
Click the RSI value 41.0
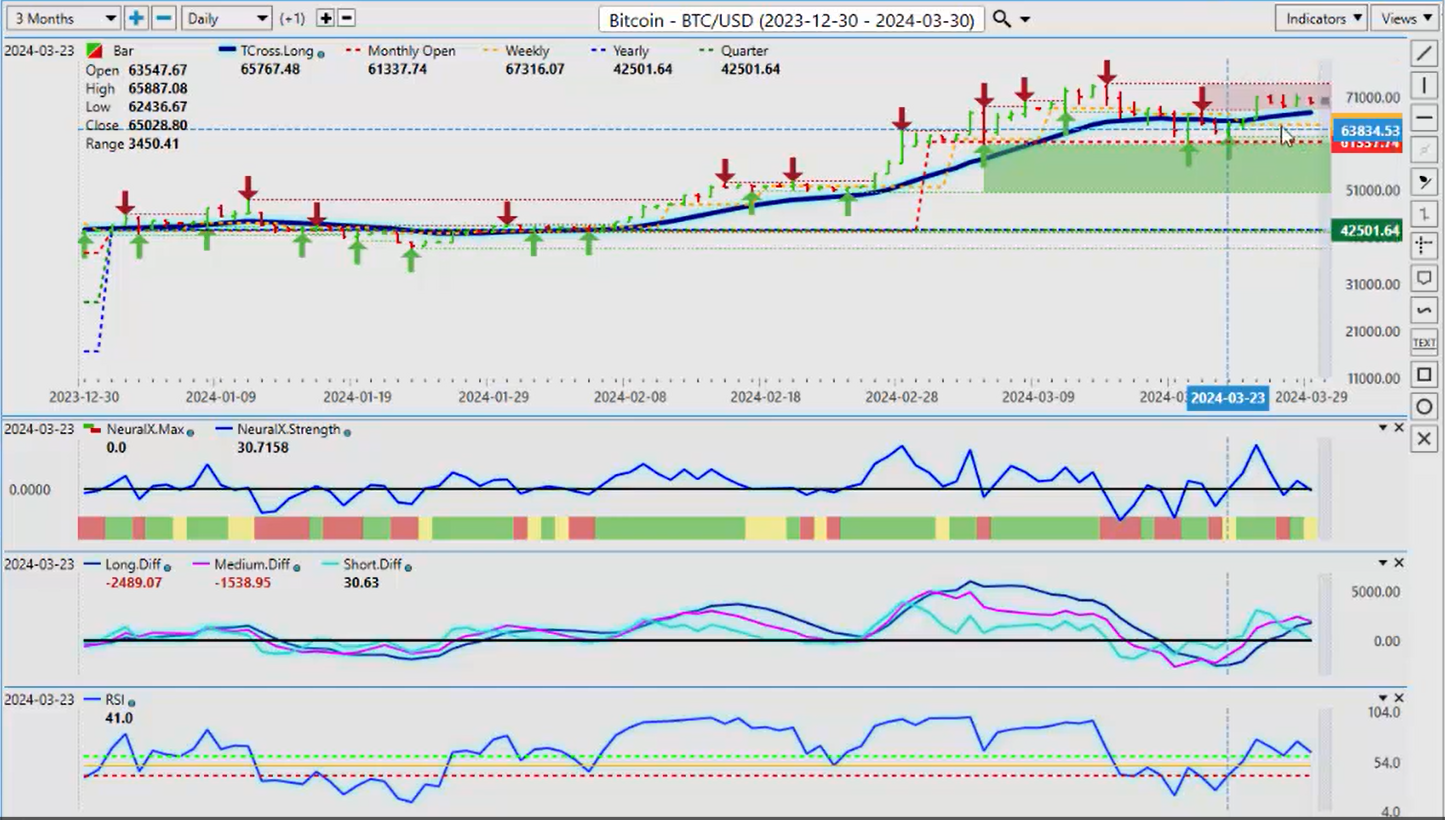[117, 718]
